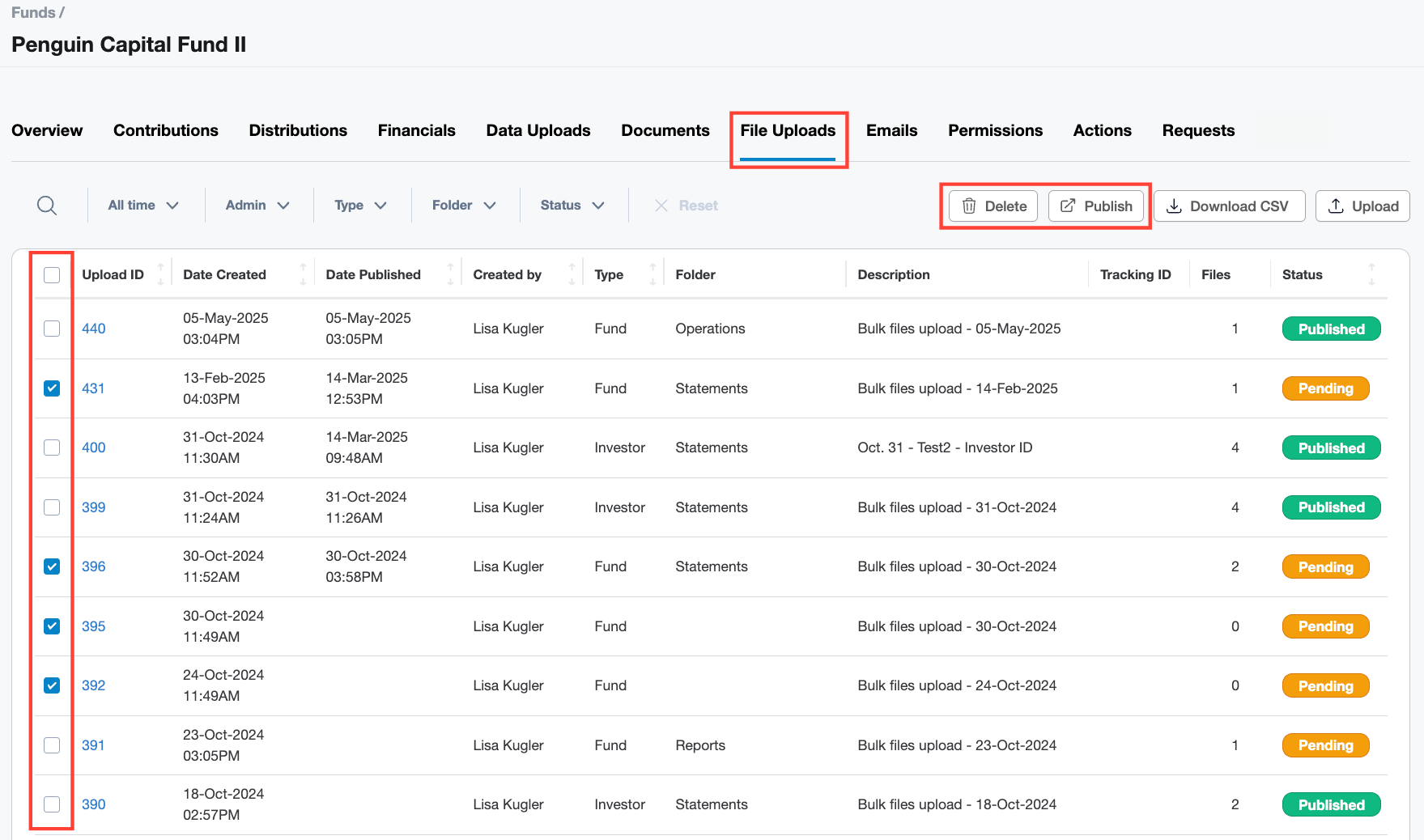This screenshot has width=1424, height=840.
Task: Click the Download CSV button
Action: 1230,206
